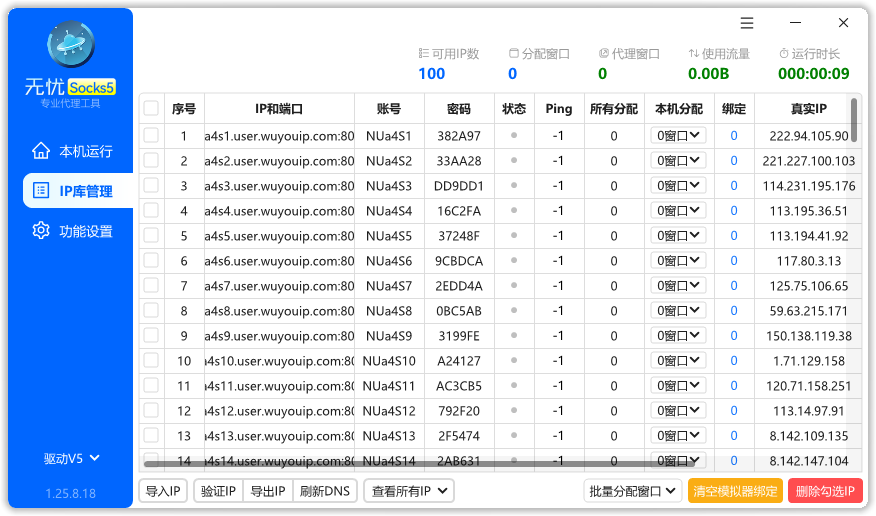Click the 使用流量 arrows icon

694,54
